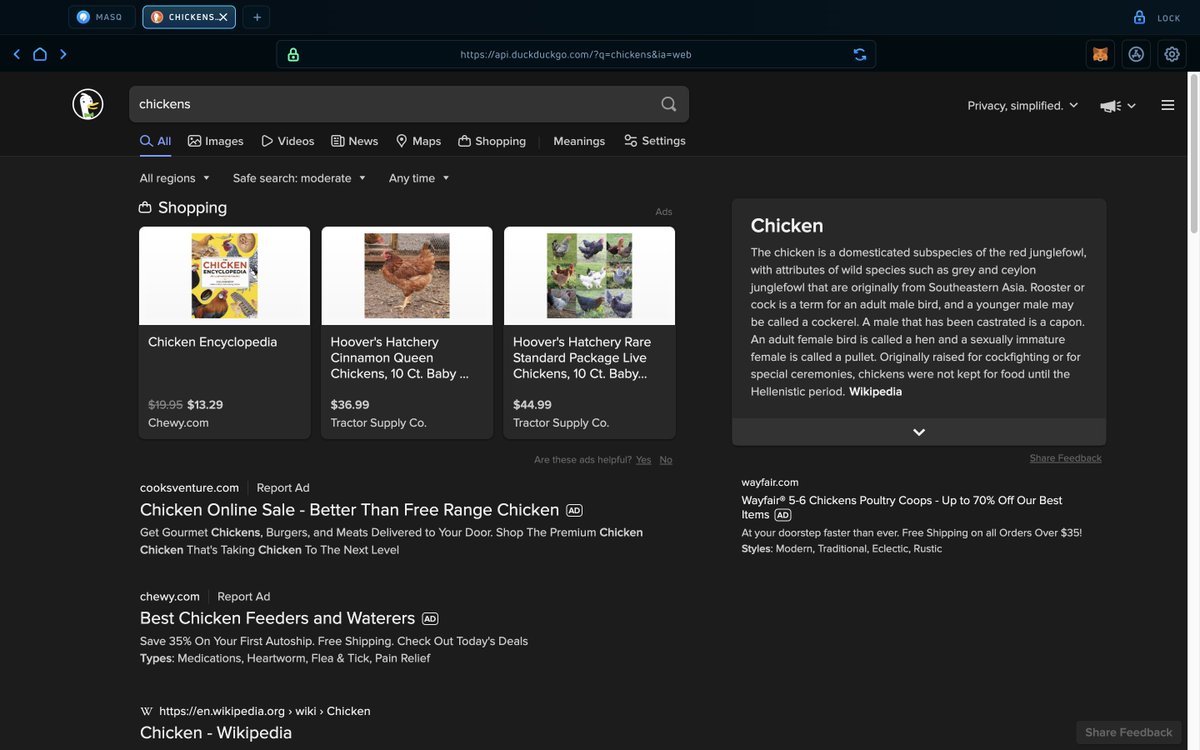
Task: Open the hamburger menu icon
Action: pos(1168,105)
